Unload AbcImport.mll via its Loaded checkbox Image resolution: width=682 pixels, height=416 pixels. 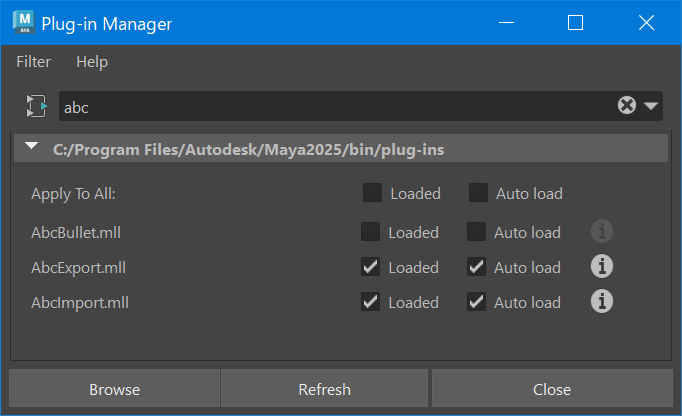tap(371, 302)
